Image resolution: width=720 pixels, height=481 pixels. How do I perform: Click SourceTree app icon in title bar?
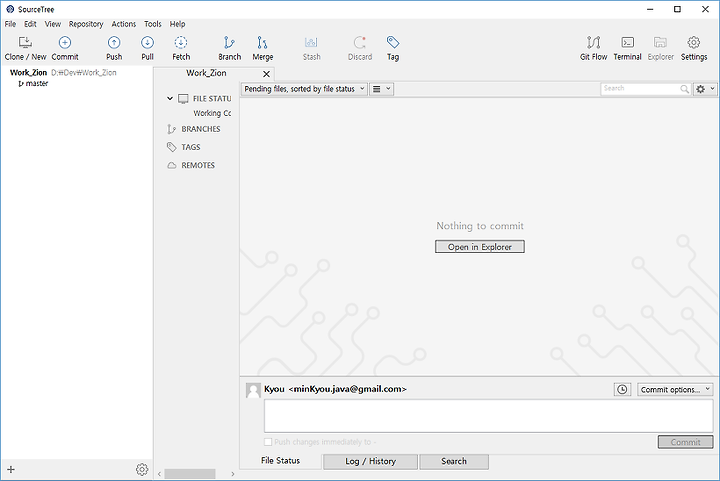[10, 9]
